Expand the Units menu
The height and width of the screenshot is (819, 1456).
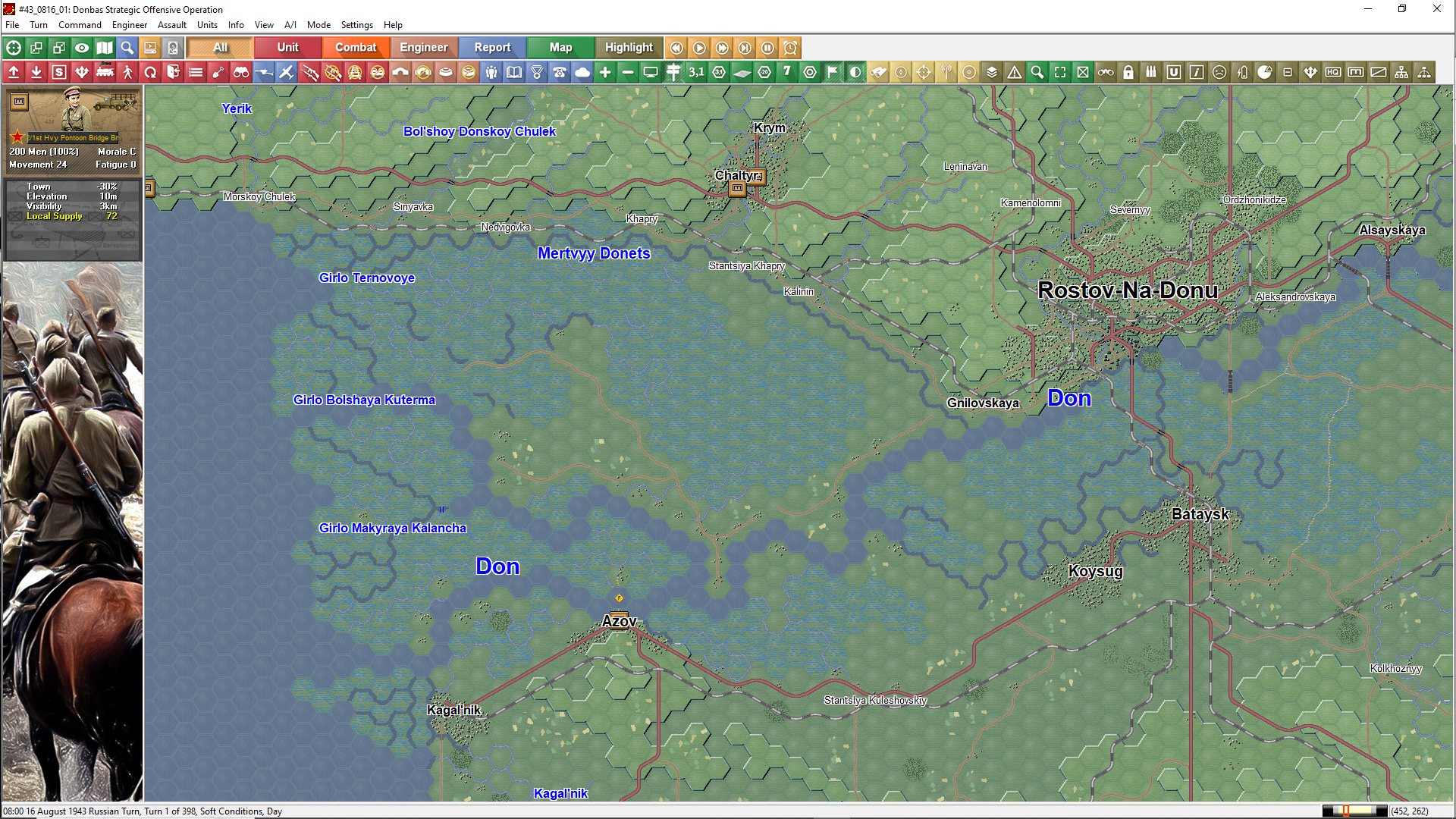pos(207,25)
